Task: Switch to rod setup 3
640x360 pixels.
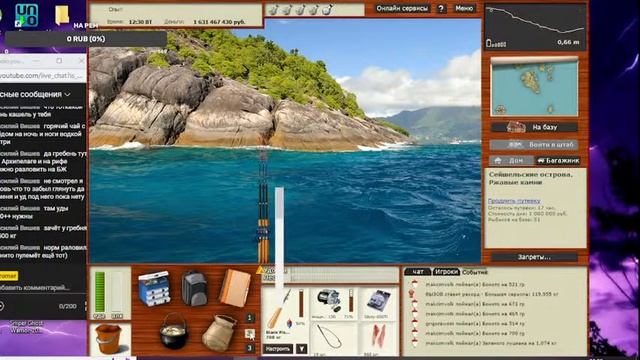Action: point(250,348)
